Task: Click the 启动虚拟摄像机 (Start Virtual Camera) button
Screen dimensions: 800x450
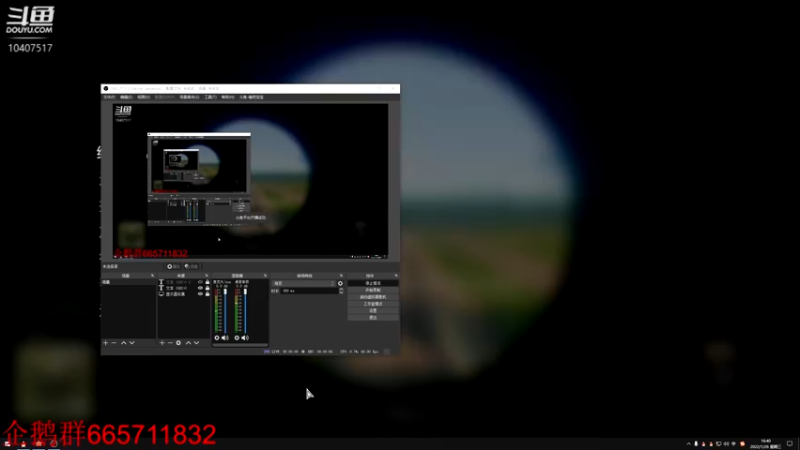Action: pos(373,297)
